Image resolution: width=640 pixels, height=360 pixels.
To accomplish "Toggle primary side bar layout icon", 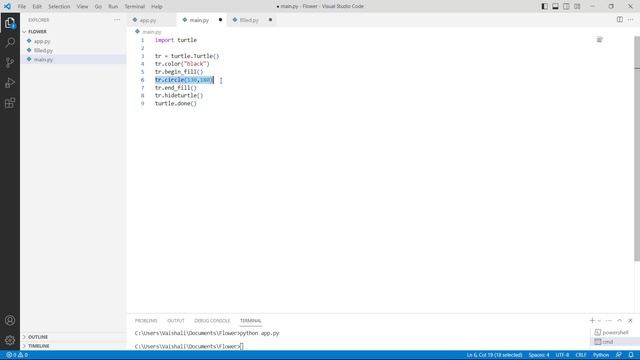I will [544, 6].
